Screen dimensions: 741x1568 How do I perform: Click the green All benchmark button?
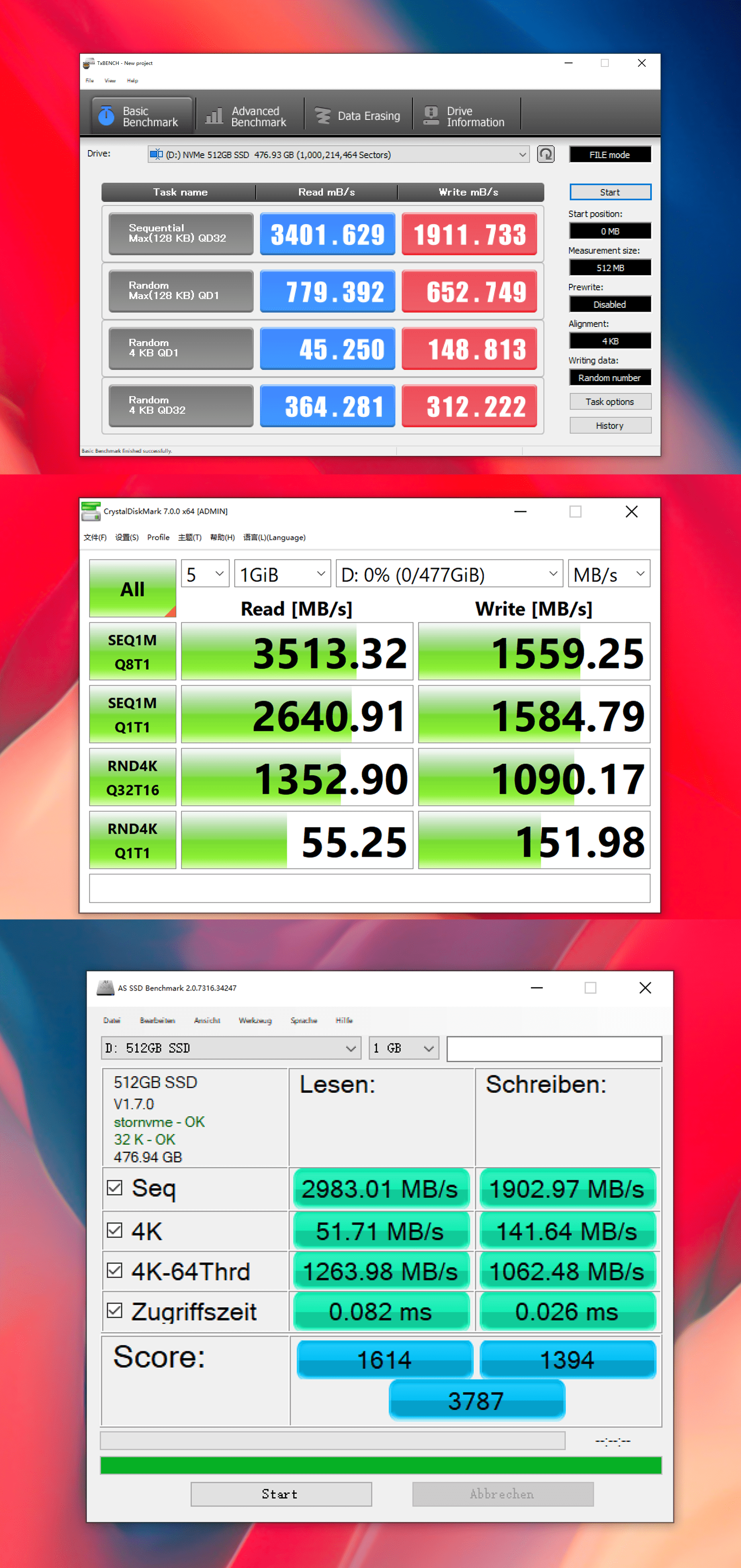133,588
